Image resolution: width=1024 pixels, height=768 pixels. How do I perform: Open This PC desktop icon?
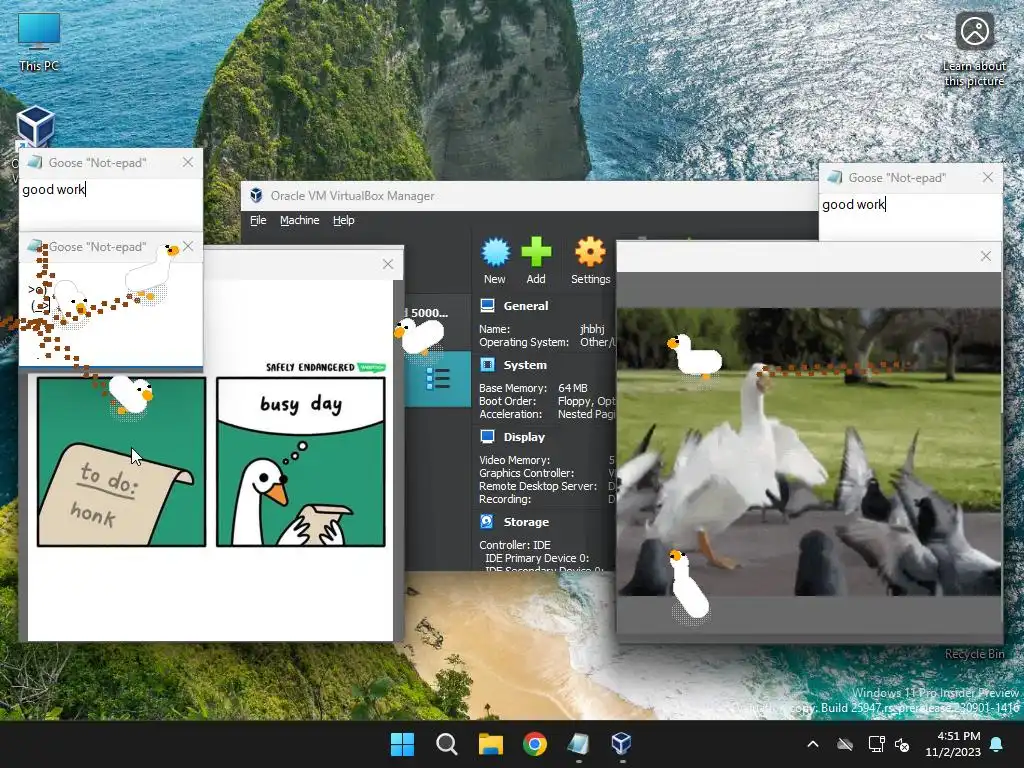(39, 42)
